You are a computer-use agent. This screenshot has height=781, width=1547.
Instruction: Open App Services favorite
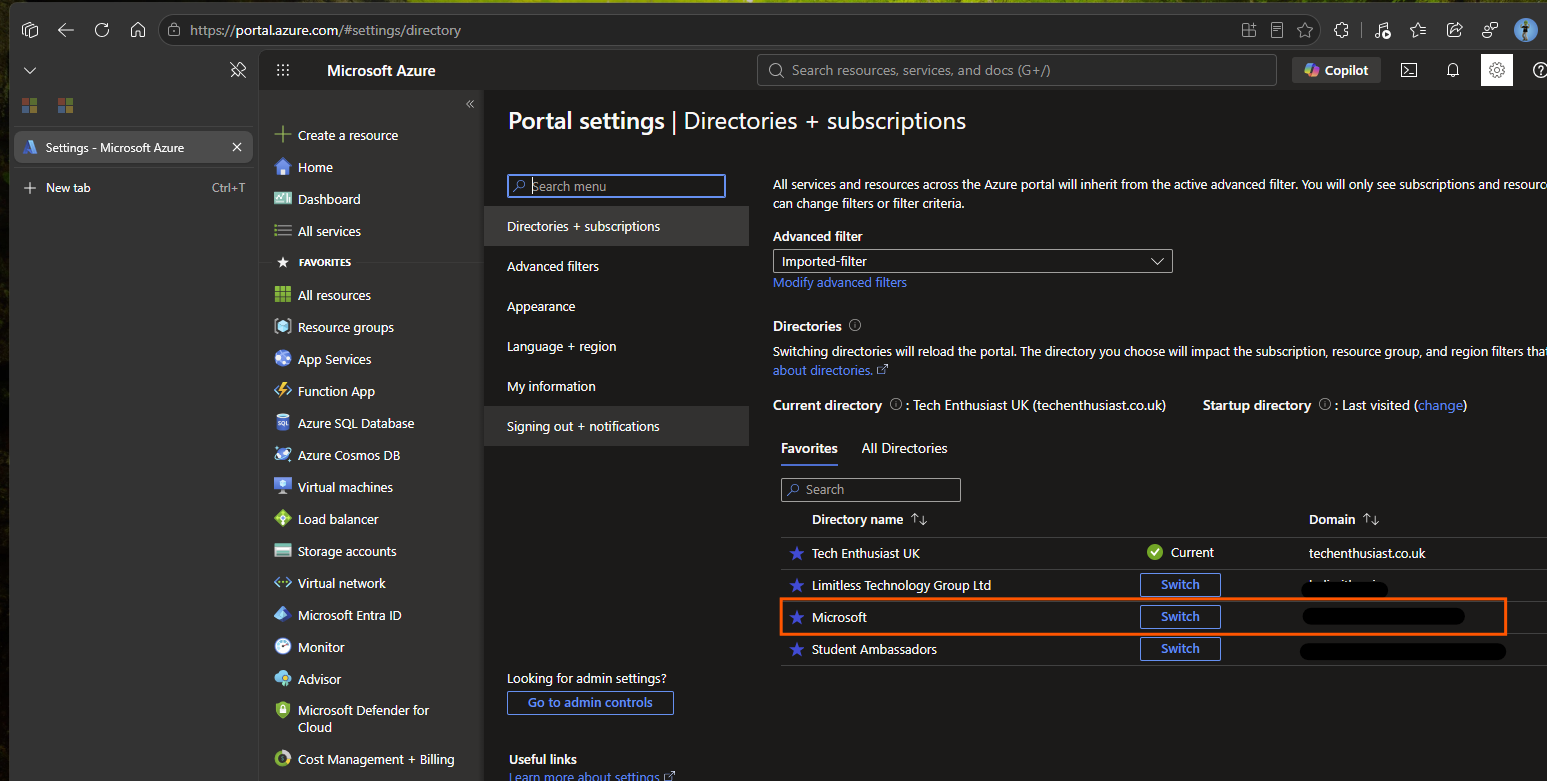323,359
